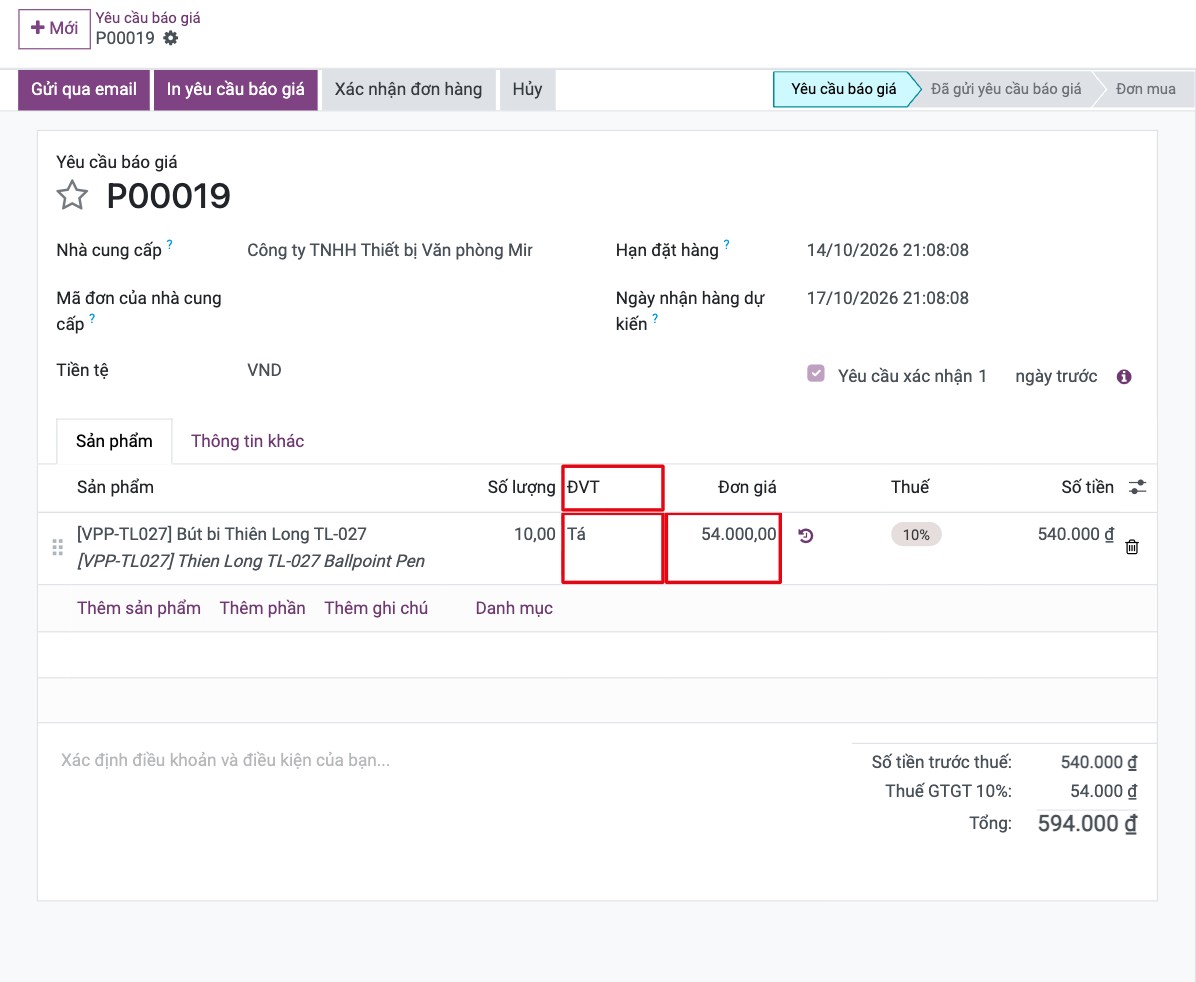The image size is (1196, 982).
Task: Click Thêm sản phẩm link
Action: coord(139,608)
